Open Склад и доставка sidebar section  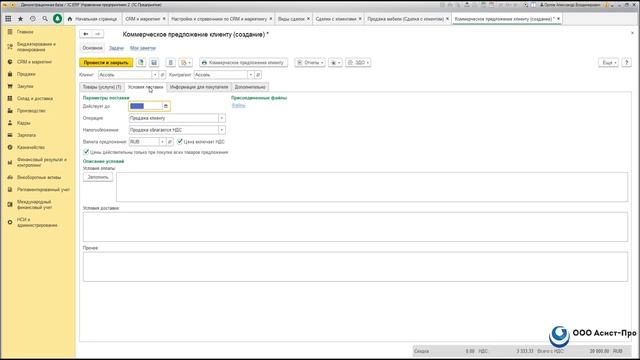pyautogui.click(x=35, y=98)
